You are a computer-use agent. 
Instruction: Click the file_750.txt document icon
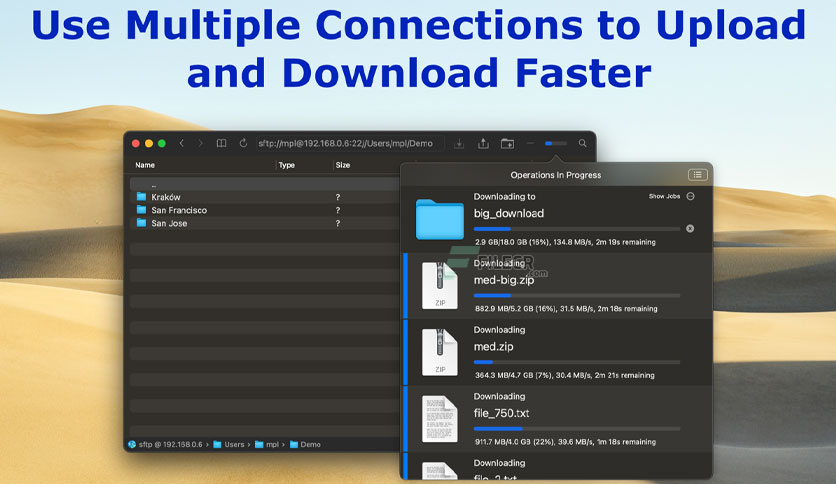pos(440,419)
